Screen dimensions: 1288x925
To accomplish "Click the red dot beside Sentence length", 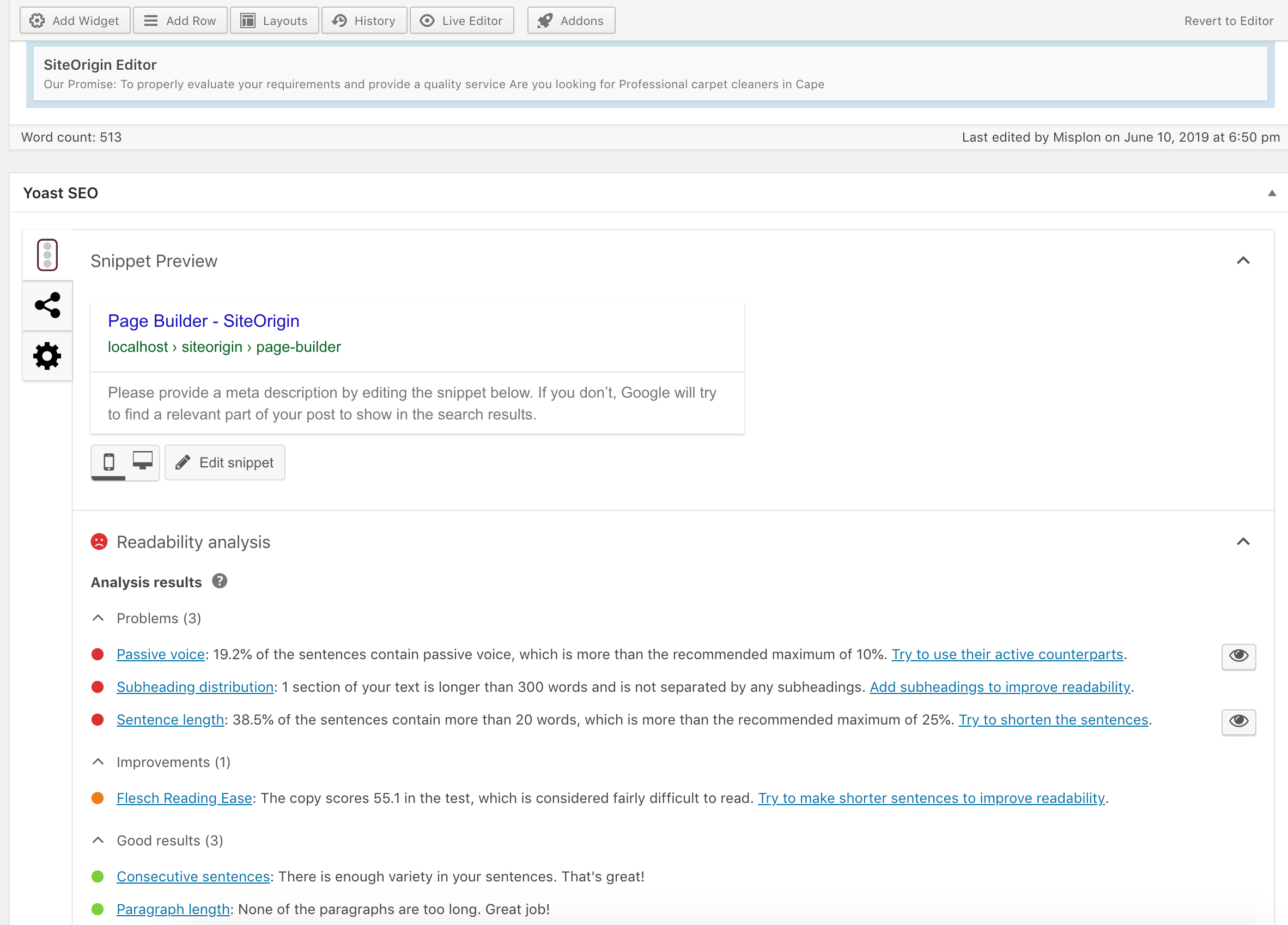I will [x=98, y=720].
